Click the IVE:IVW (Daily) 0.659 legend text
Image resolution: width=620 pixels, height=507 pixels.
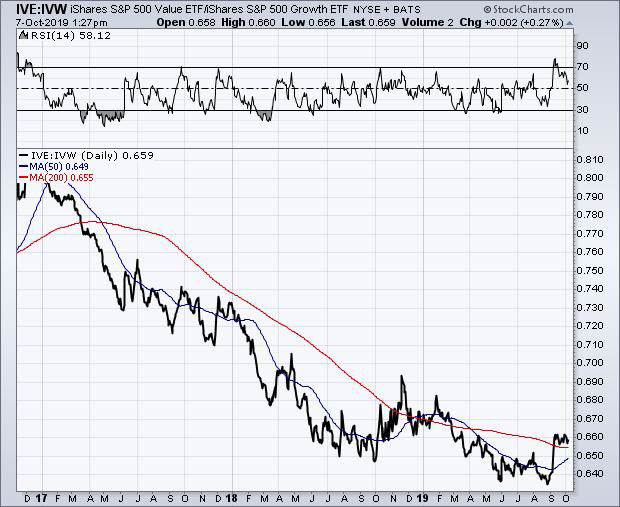pos(92,155)
